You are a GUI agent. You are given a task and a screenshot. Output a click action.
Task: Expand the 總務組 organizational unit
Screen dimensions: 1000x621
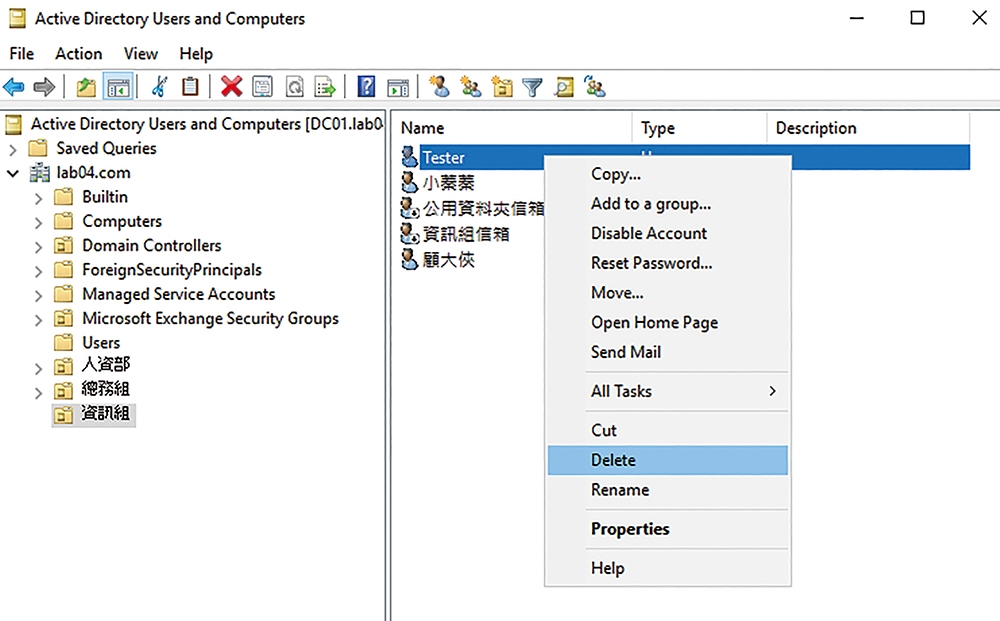(x=38, y=393)
